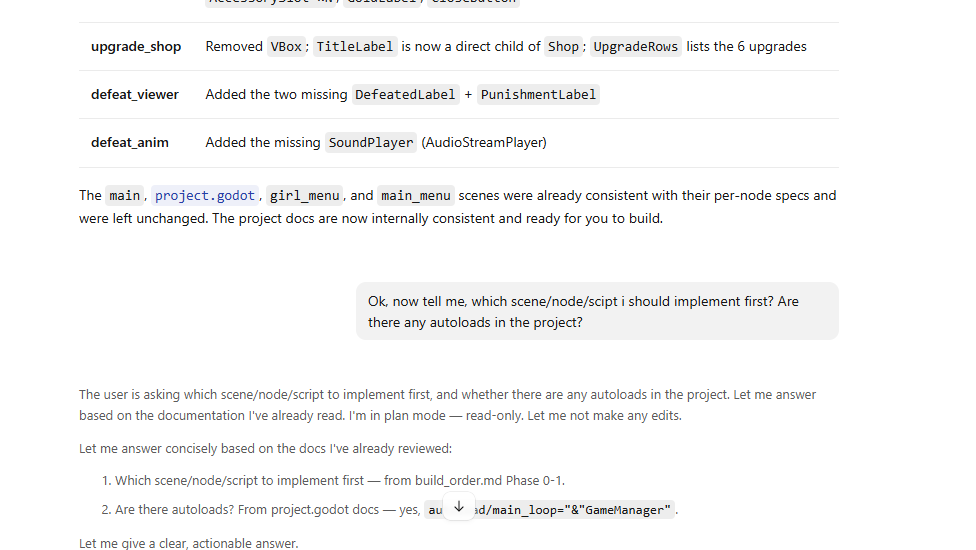
Task: Click the scroll-to-bottom arrow button
Action: [x=459, y=506]
